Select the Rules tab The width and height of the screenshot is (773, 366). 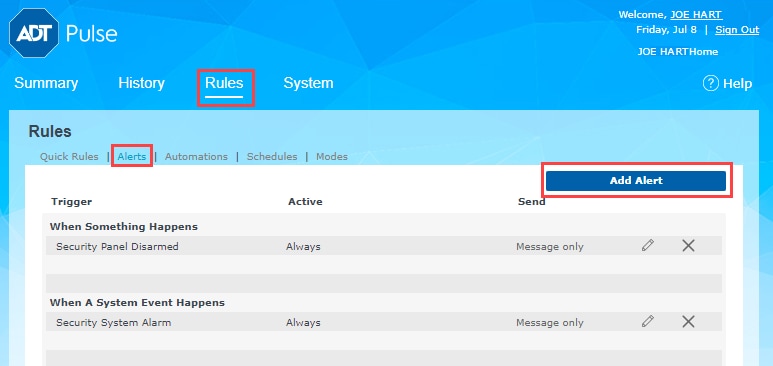pyautogui.click(x=224, y=83)
